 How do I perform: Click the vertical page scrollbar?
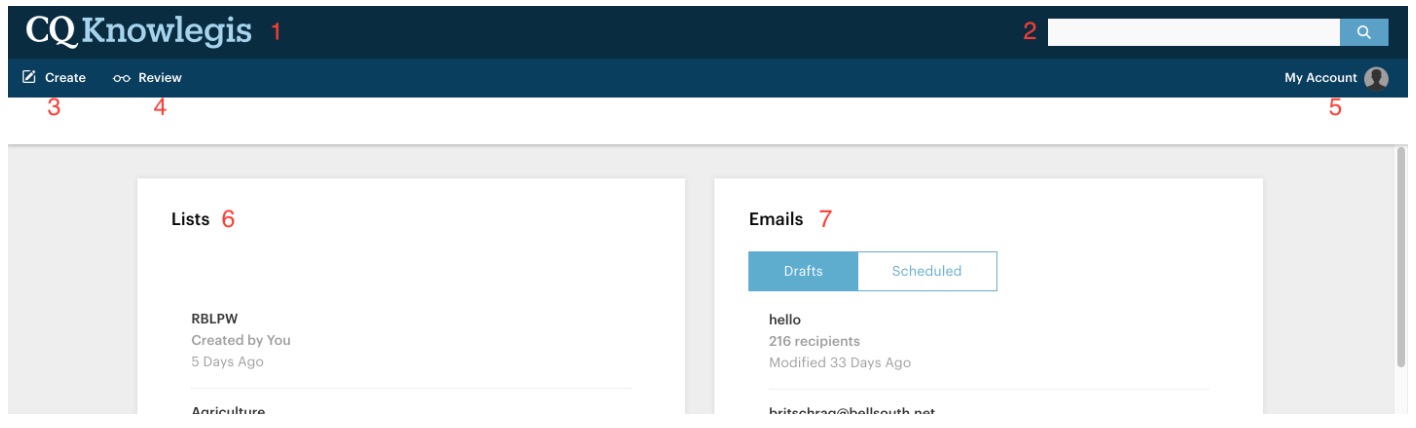1401,260
